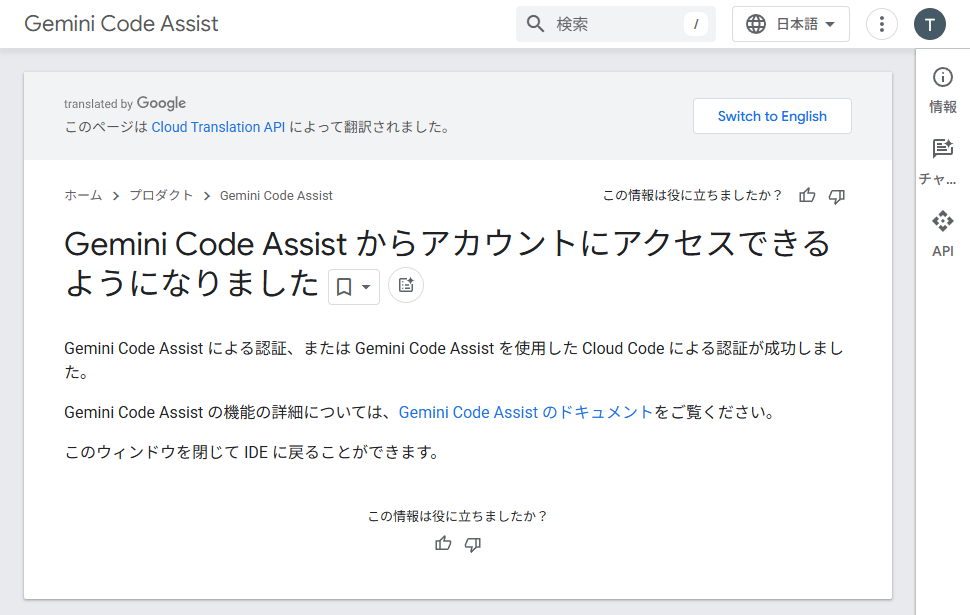Open the 情報 (Info) panel icon

click(x=941, y=77)
